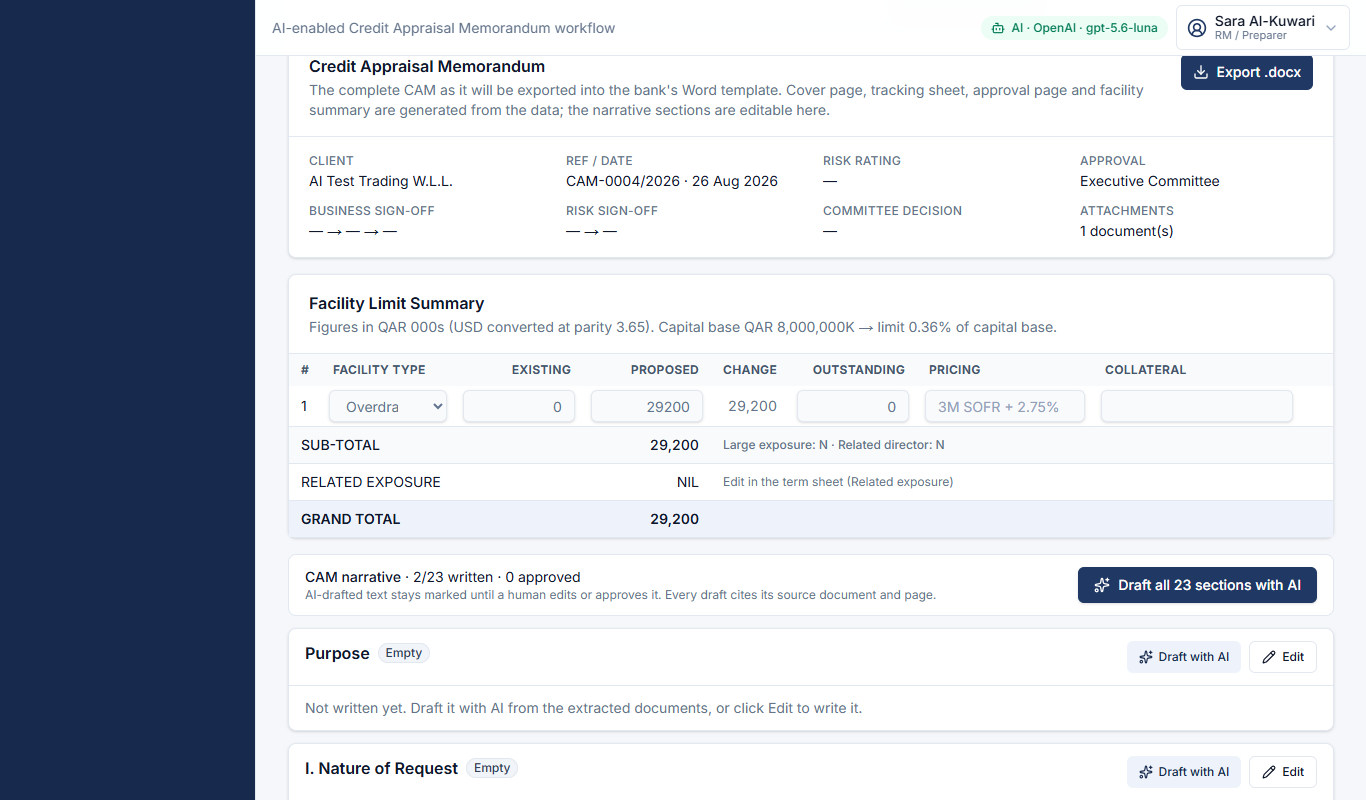Focus the Outstanding amount input field
Viewport: 1366px width, 800px height.
point(853,407)
